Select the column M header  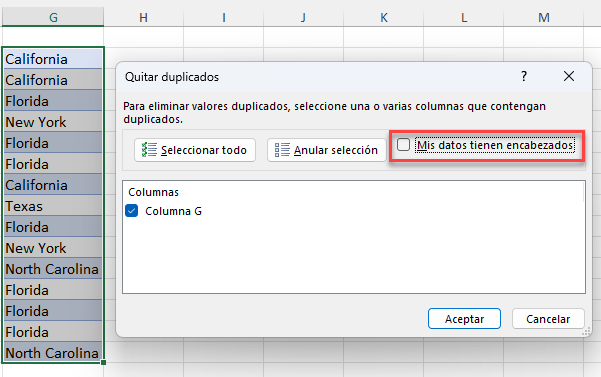(x=544, y=17)
